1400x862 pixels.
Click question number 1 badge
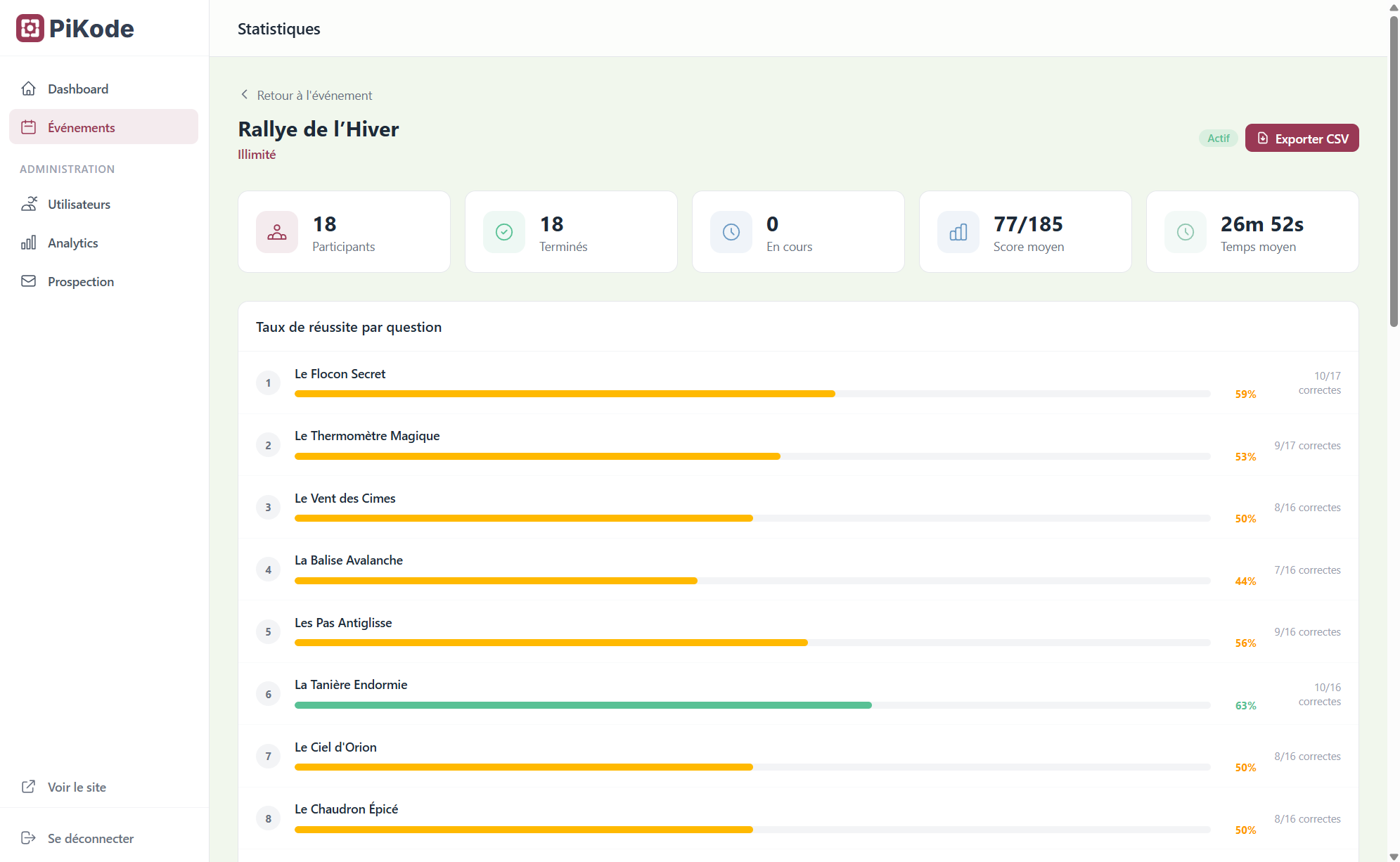pos(268,383)
